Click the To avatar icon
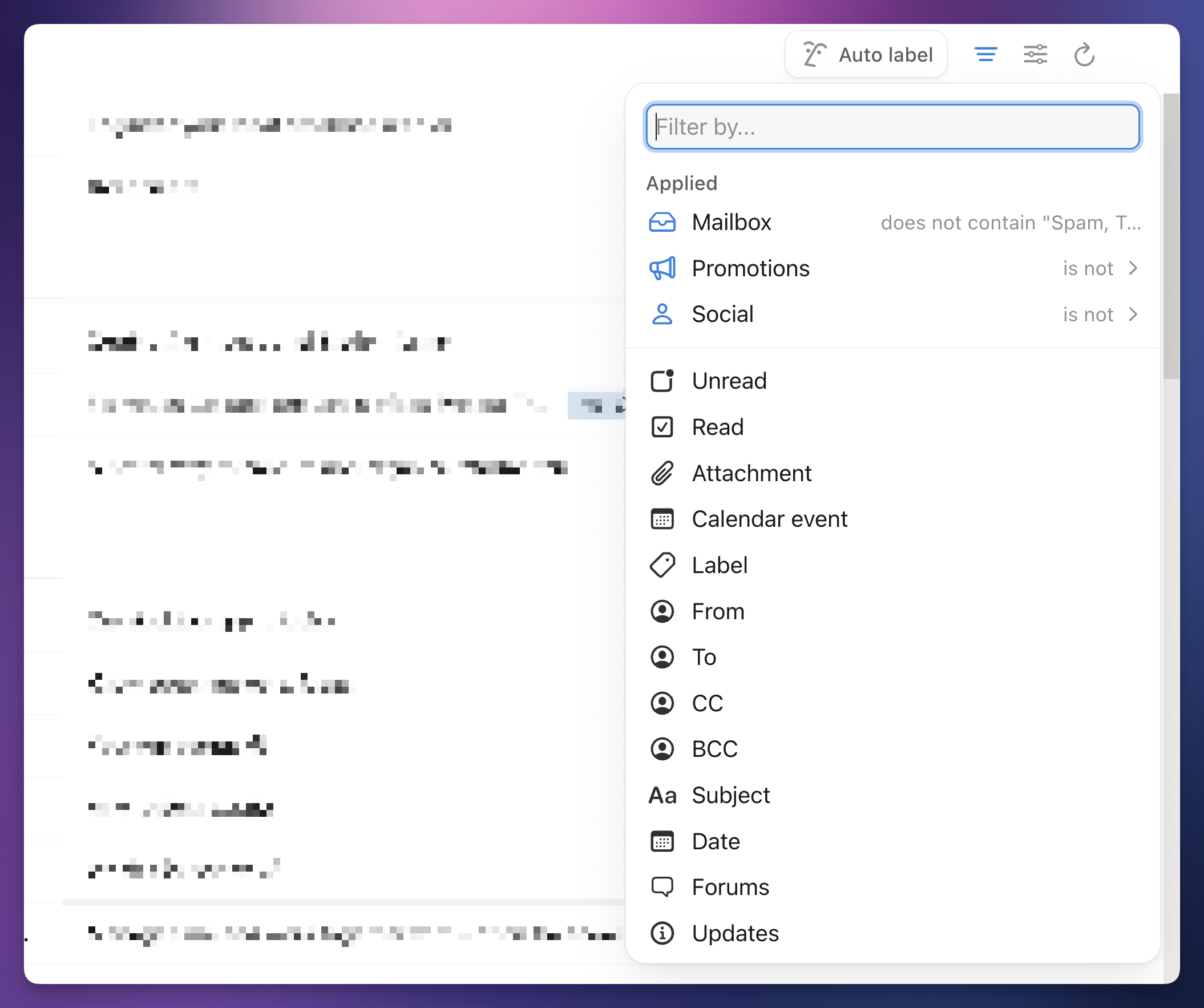 [662, 657]
